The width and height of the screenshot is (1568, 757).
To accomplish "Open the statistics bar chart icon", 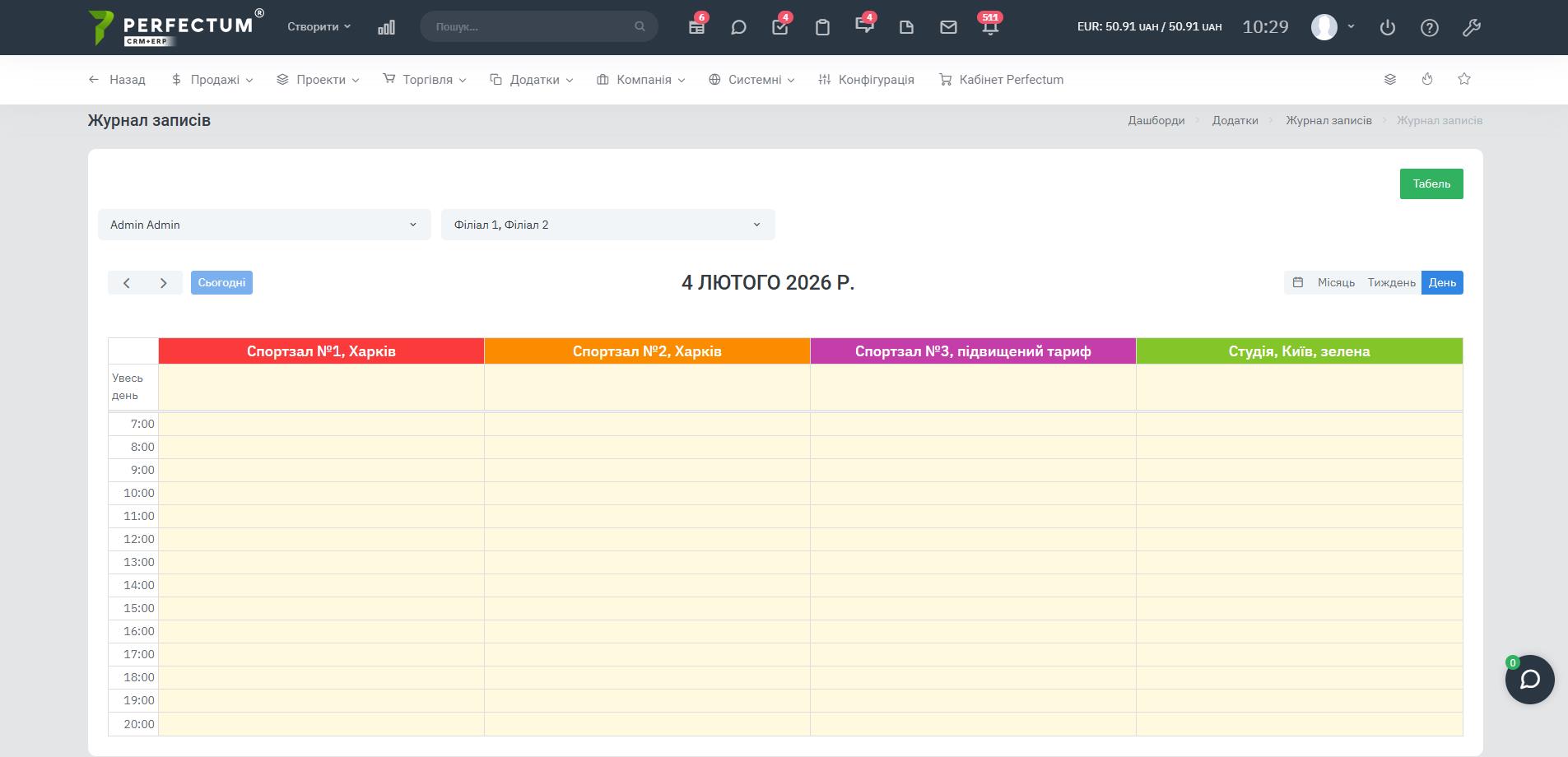I will [x=386, y=27].
